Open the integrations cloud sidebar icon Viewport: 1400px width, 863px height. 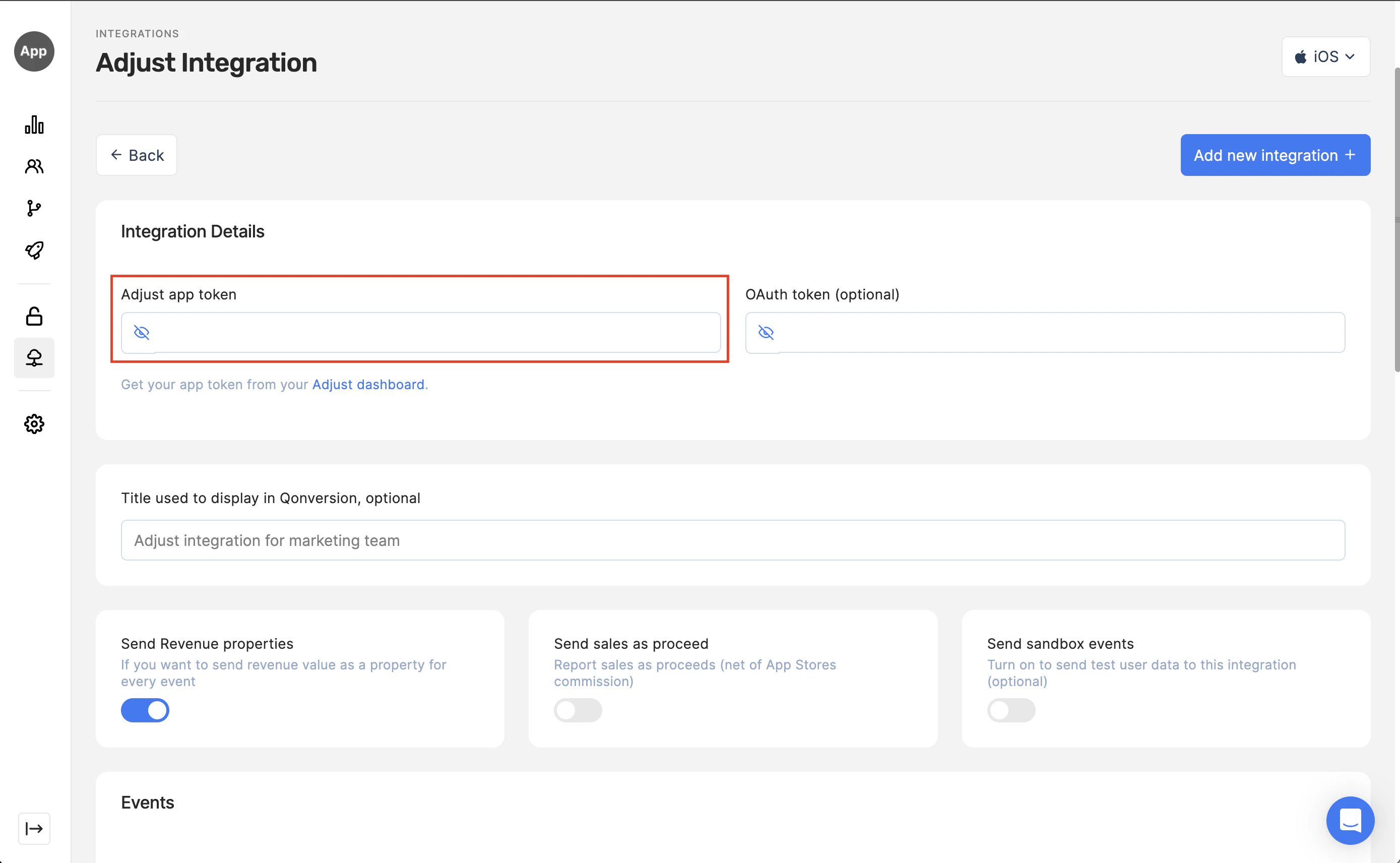click(34, 358)
